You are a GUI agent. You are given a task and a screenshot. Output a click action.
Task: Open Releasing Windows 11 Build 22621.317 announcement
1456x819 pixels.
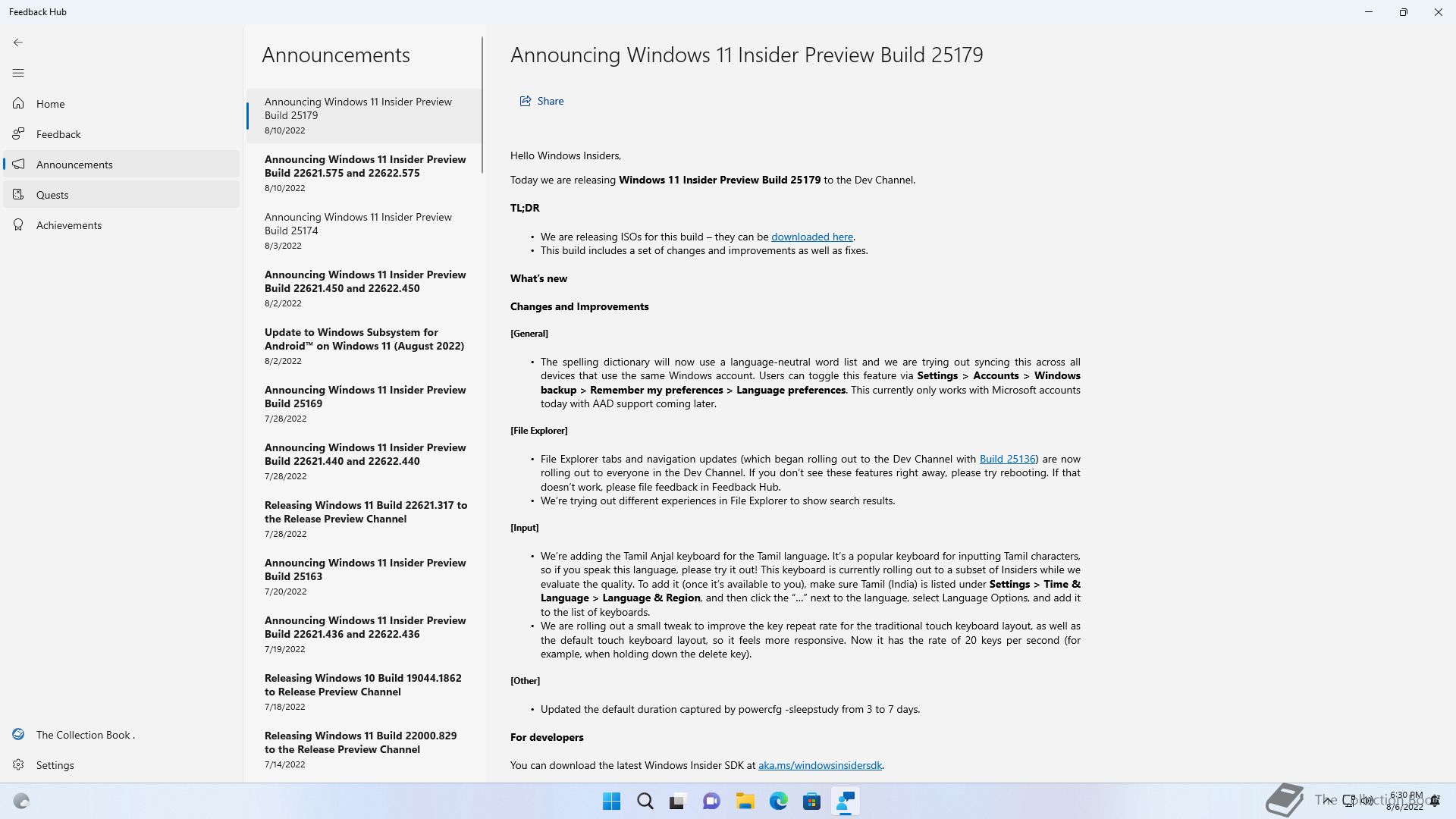[364, 519]
